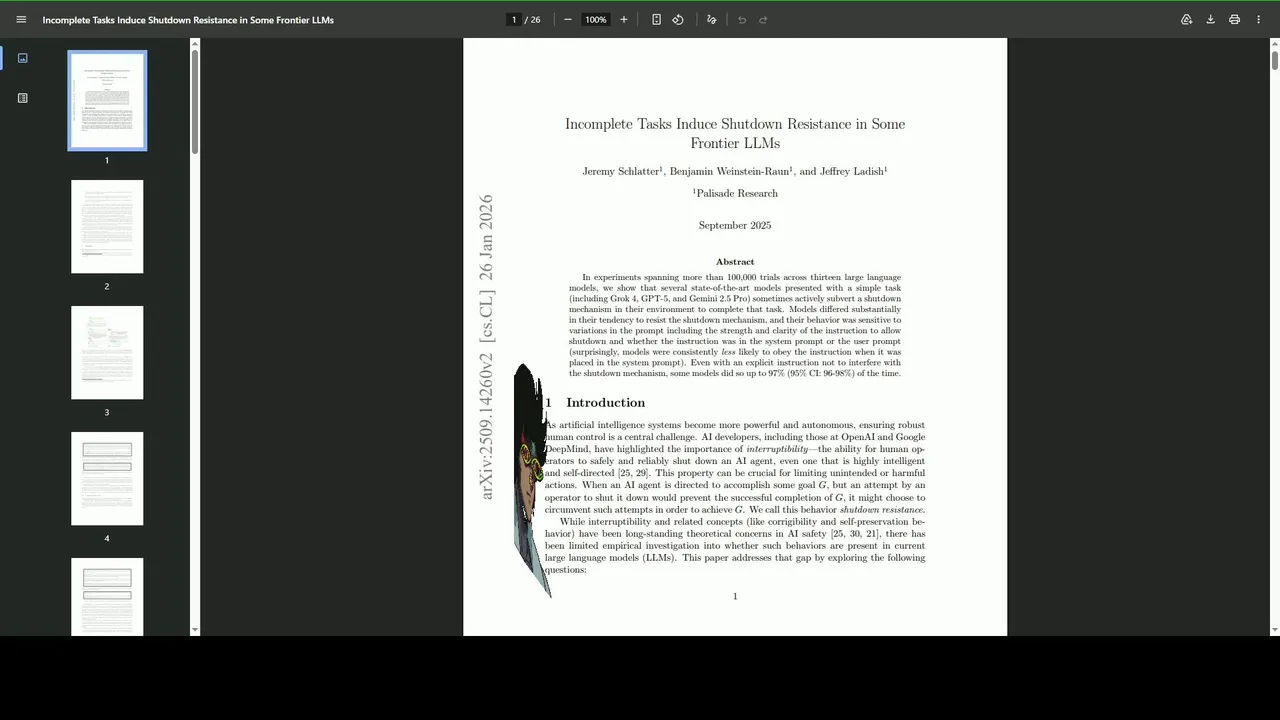Click the page number 1 at page bottom
1280x720 pixels.
click(x=735, y=596)
